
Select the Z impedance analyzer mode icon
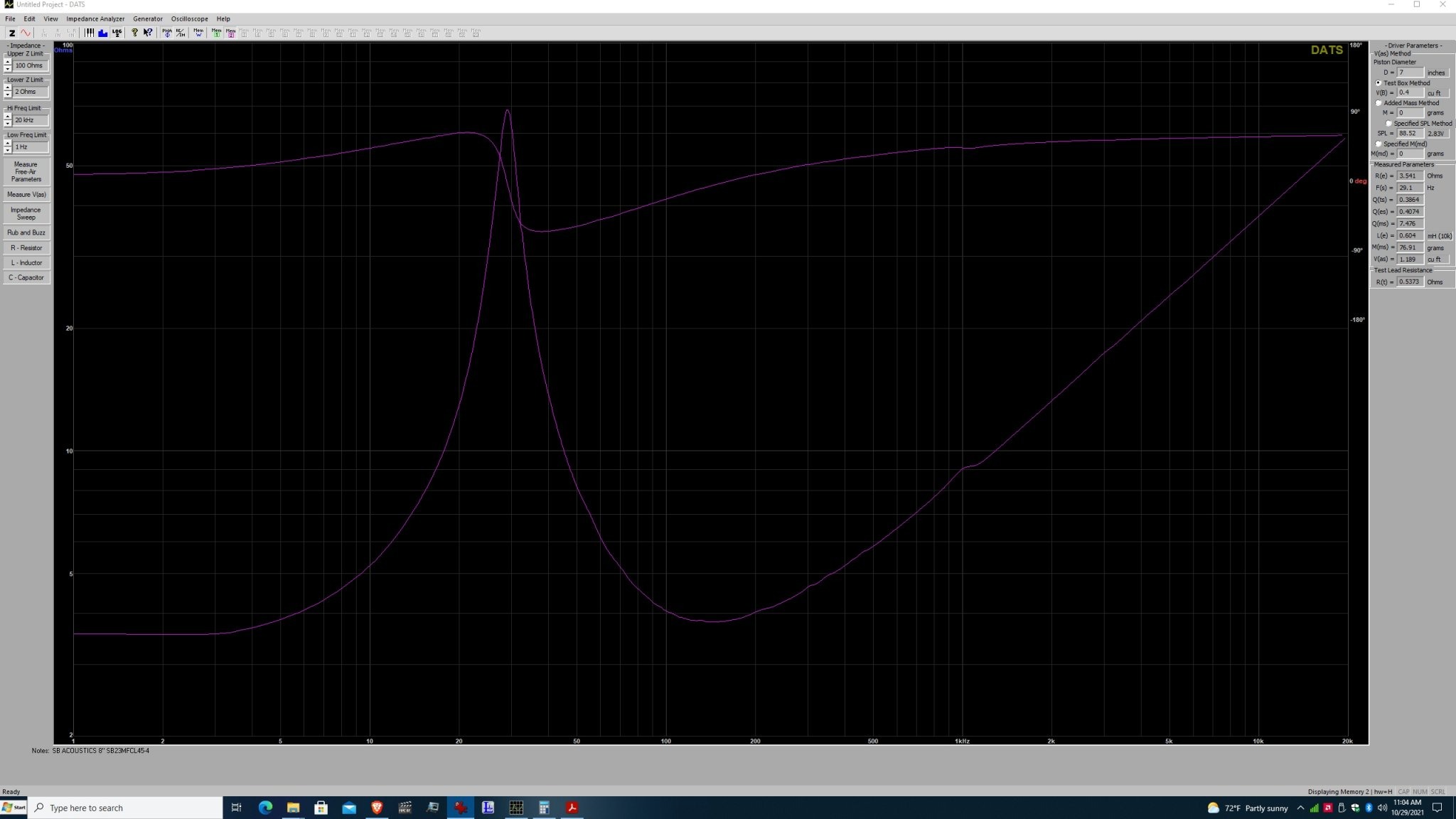click(x=11, y=33)
